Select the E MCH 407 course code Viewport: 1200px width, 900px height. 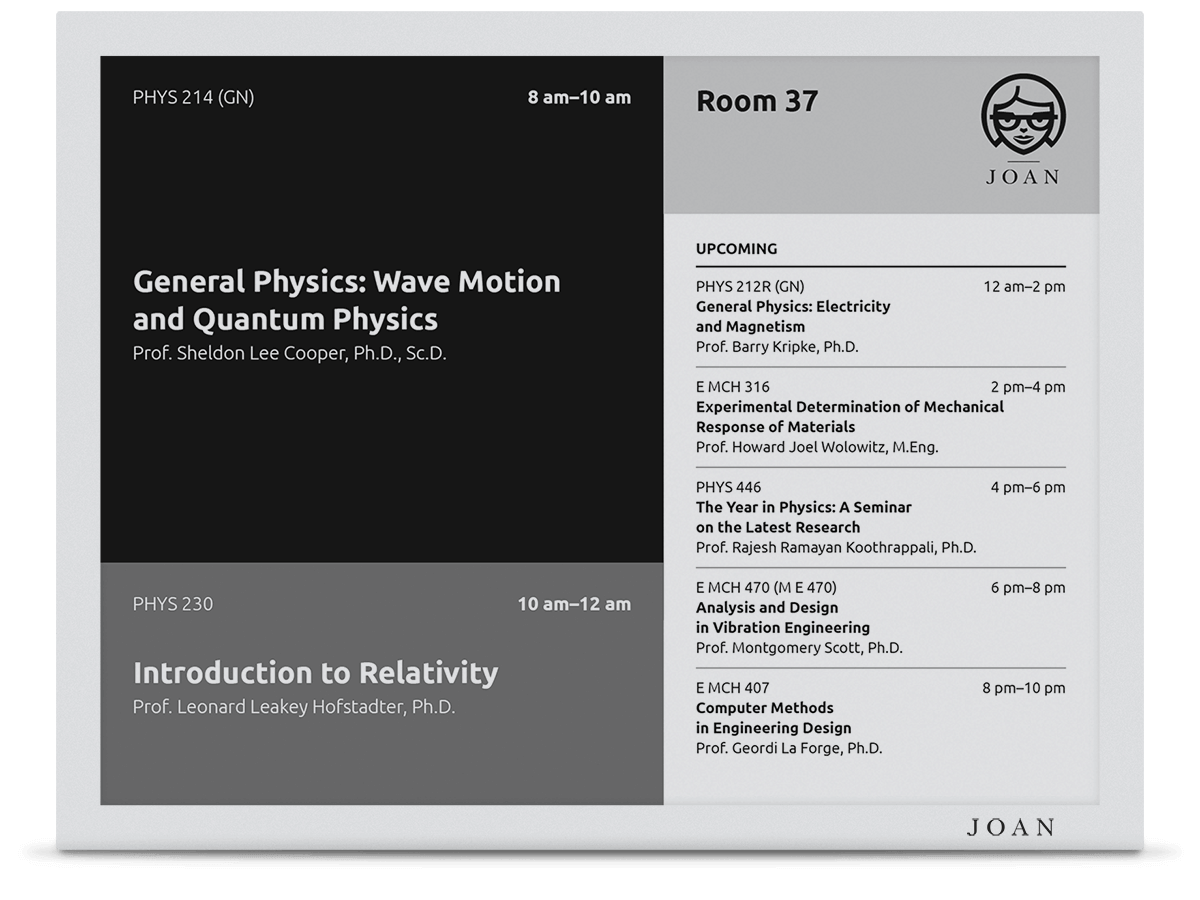coord(733,688)
